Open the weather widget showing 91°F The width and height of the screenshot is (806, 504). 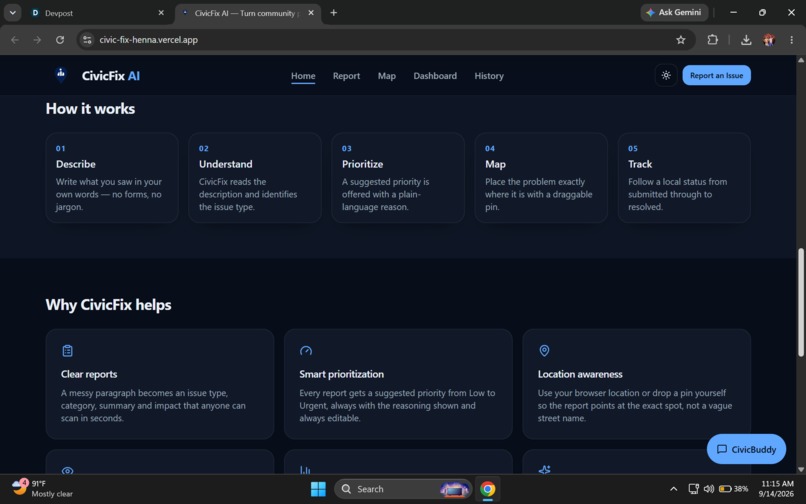tap(42, 489)
